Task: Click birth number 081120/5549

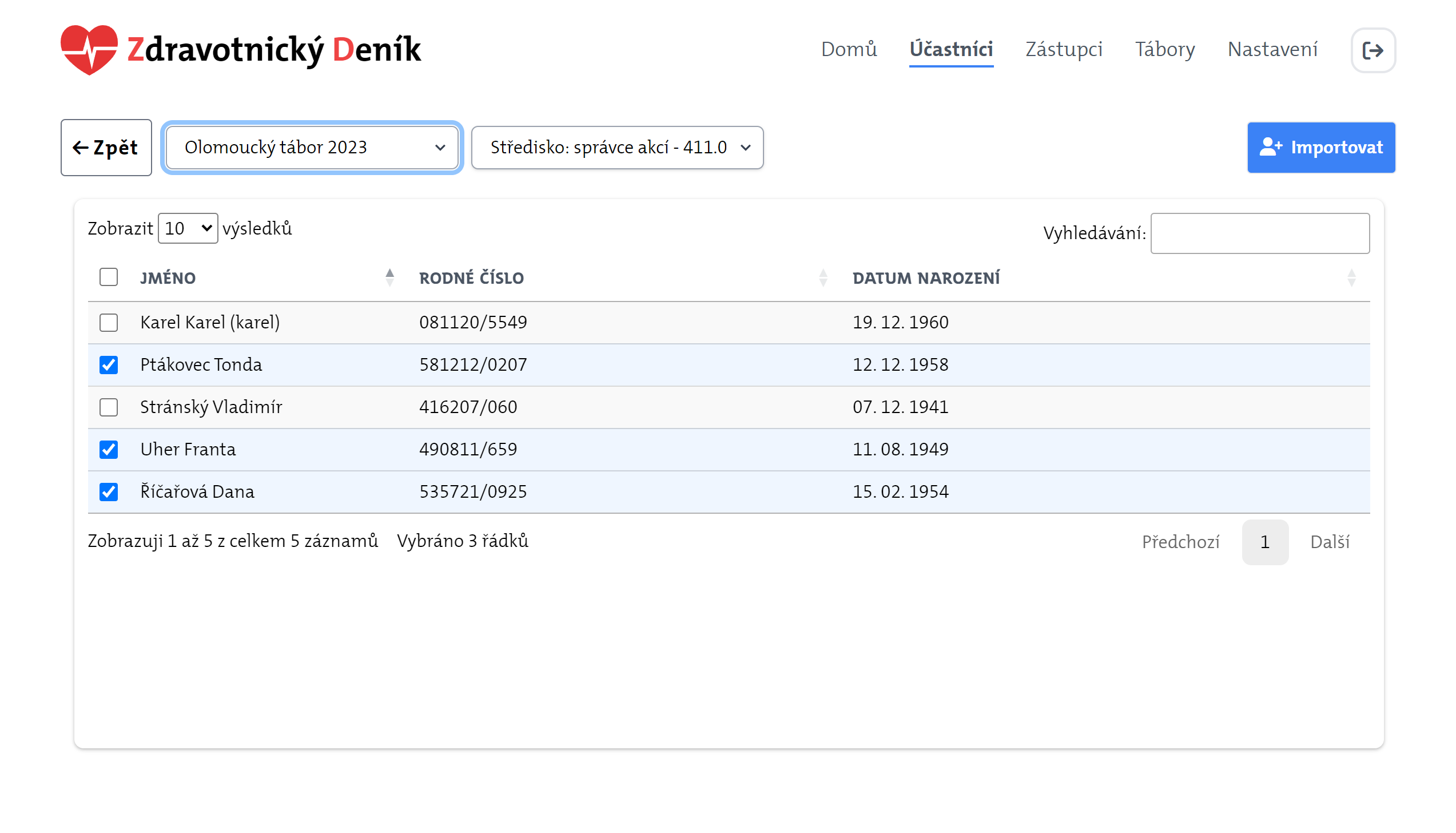Action: click(x=474, y=322)
